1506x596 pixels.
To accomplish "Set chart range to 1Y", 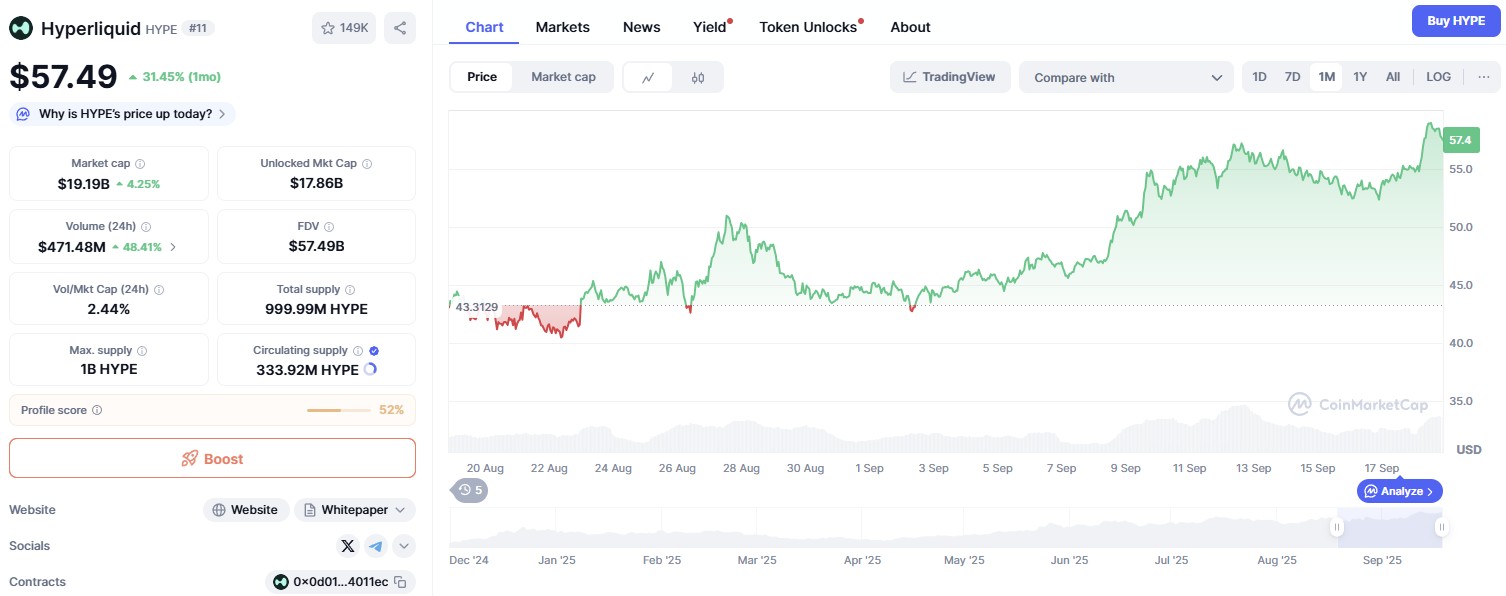I will [x=1360, y=77].
